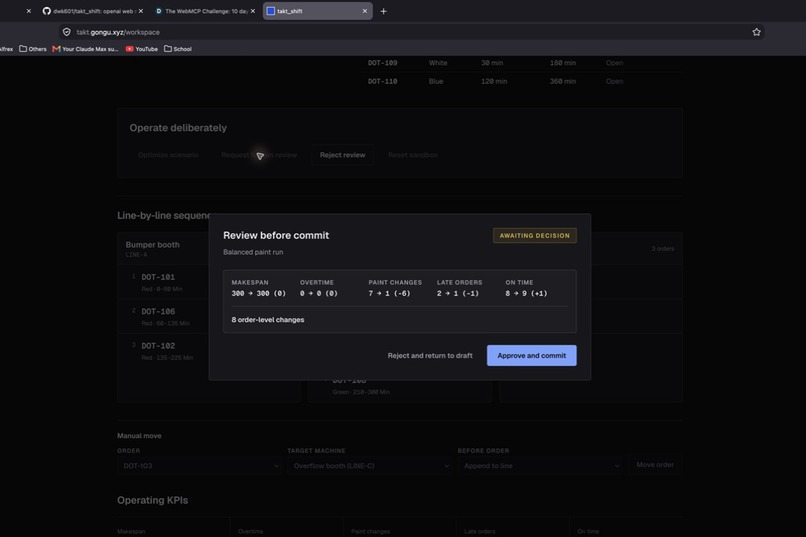Click the Review before commit heading
Image resolution: width=806 pixels, height=537 pixels.
(276, 235)
